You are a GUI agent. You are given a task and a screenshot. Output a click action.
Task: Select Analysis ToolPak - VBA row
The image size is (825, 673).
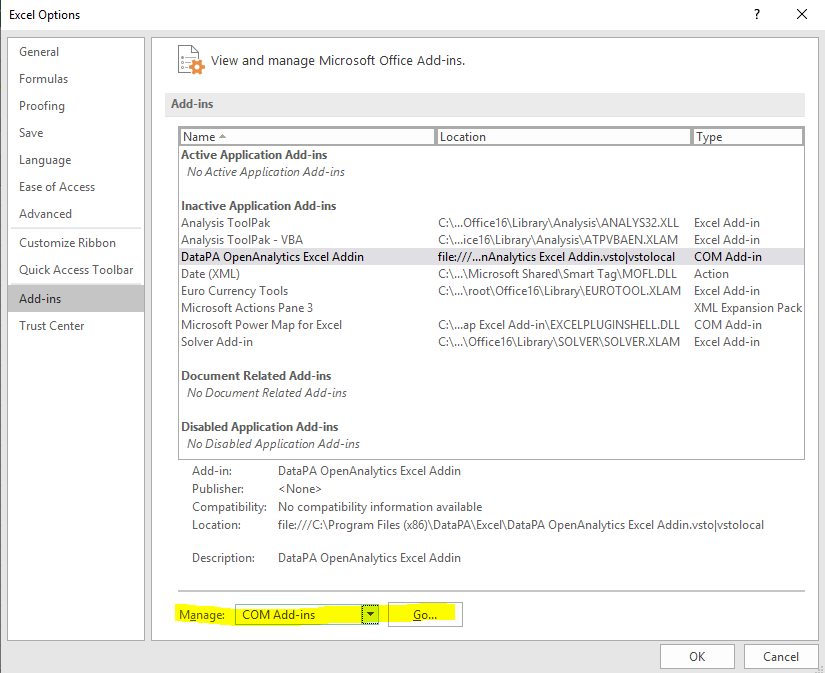491,240
